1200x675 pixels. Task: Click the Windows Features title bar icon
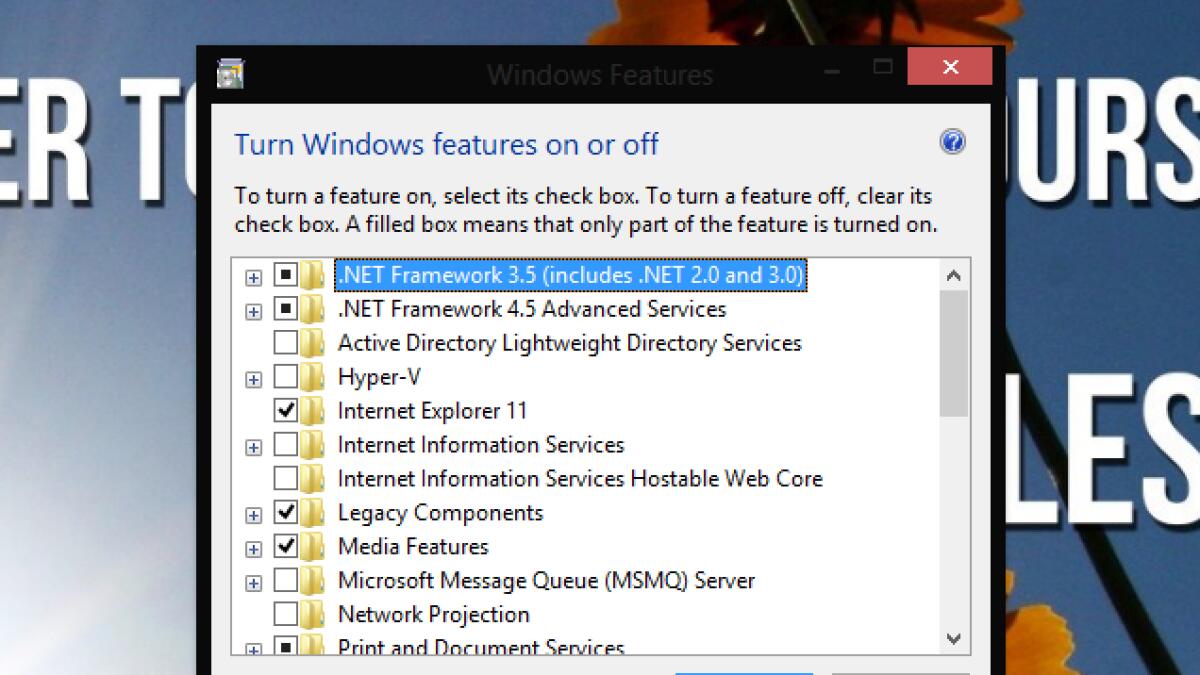[231, 72]
